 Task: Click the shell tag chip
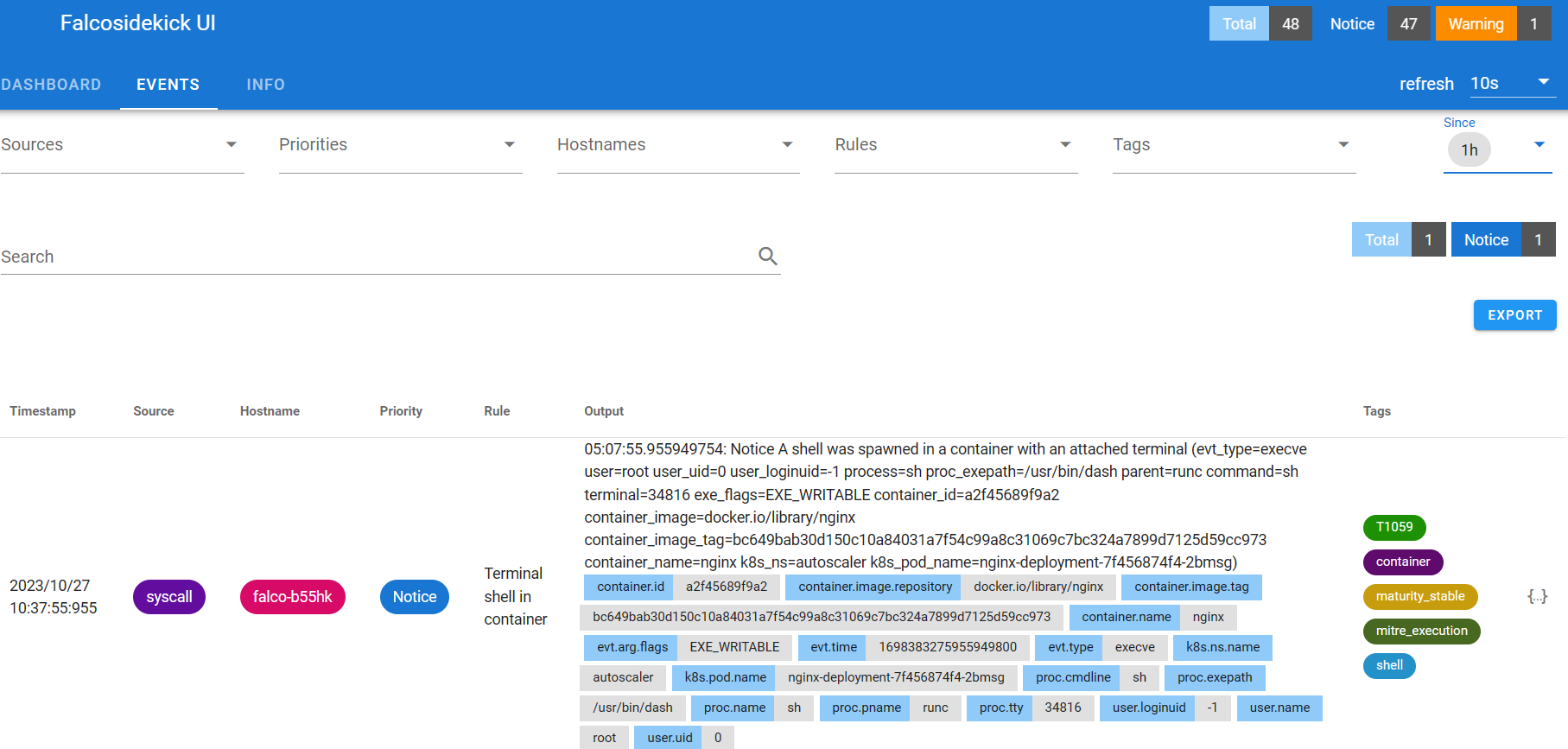pos(1389,665)
